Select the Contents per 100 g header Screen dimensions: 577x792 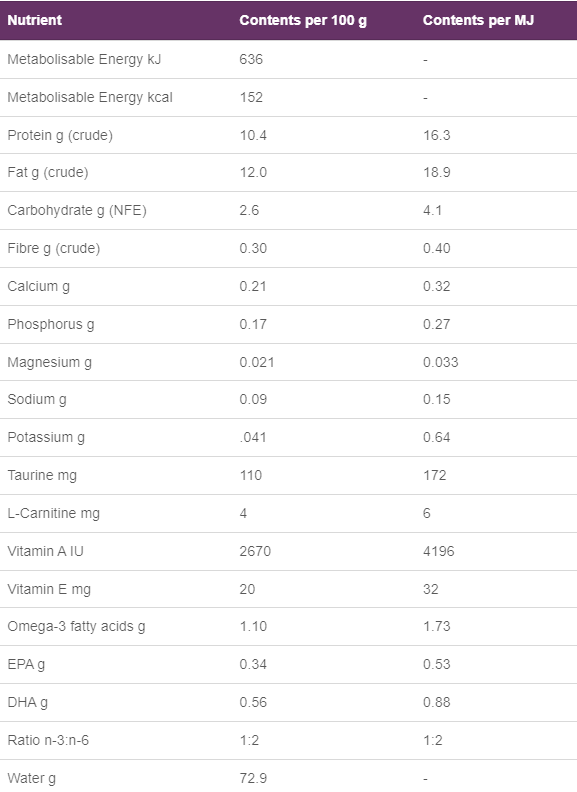303,20
